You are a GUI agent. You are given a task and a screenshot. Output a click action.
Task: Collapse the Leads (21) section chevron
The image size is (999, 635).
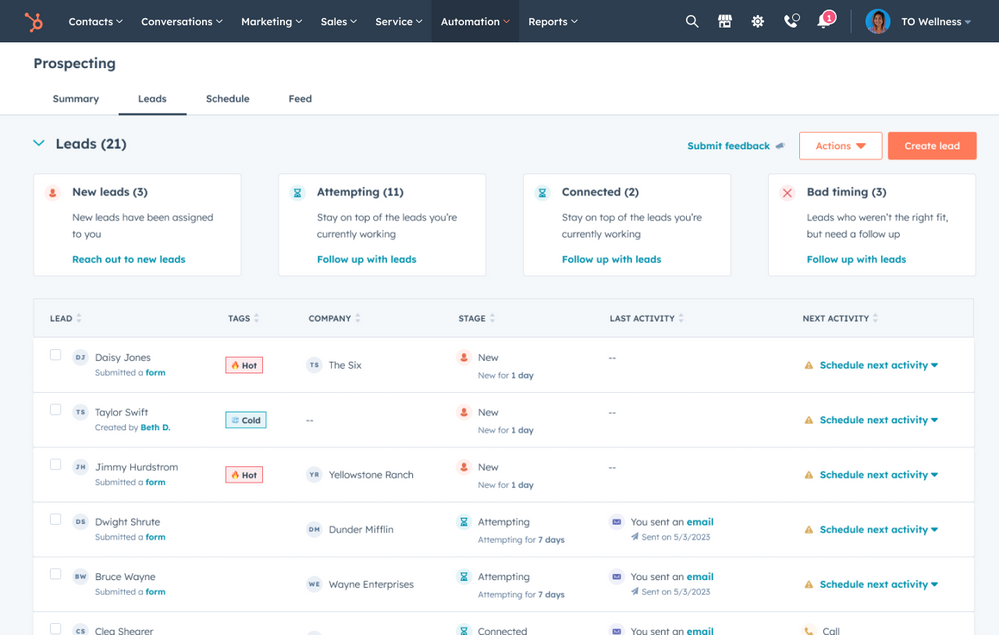39,144
